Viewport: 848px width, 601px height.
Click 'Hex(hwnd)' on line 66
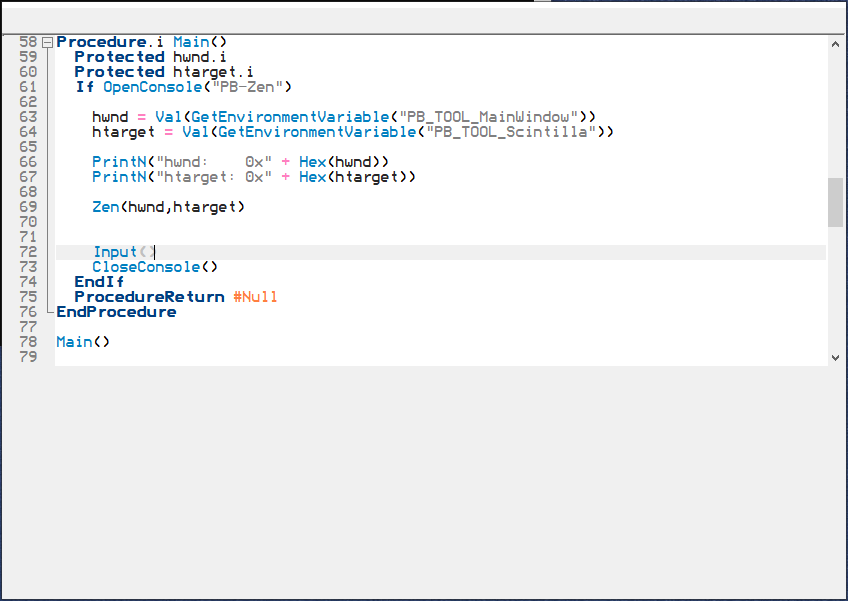click(344, 162)
